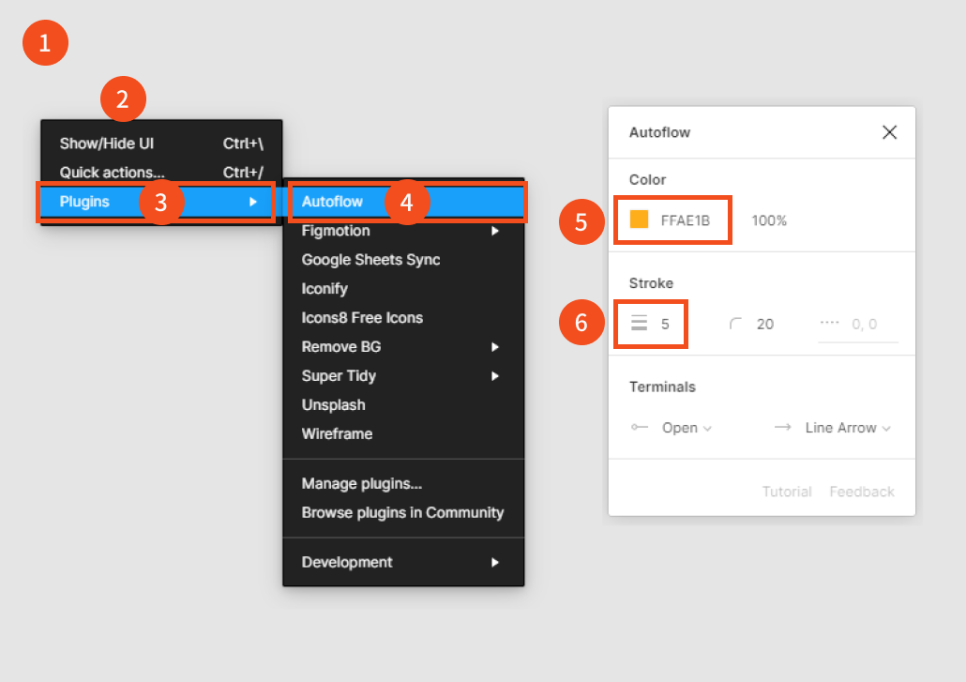Run the Wireframe plugin
This screenshot has width=966, height=682.
[404, 434]
